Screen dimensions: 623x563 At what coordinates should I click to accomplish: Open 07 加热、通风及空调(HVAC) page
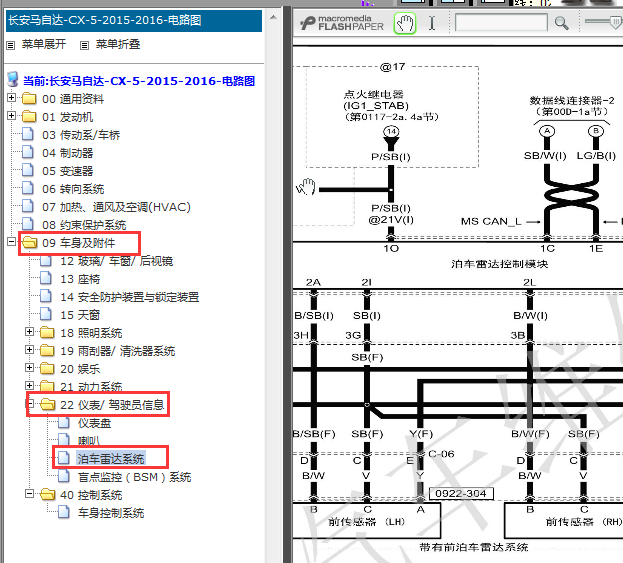click(x=116, y=207)
